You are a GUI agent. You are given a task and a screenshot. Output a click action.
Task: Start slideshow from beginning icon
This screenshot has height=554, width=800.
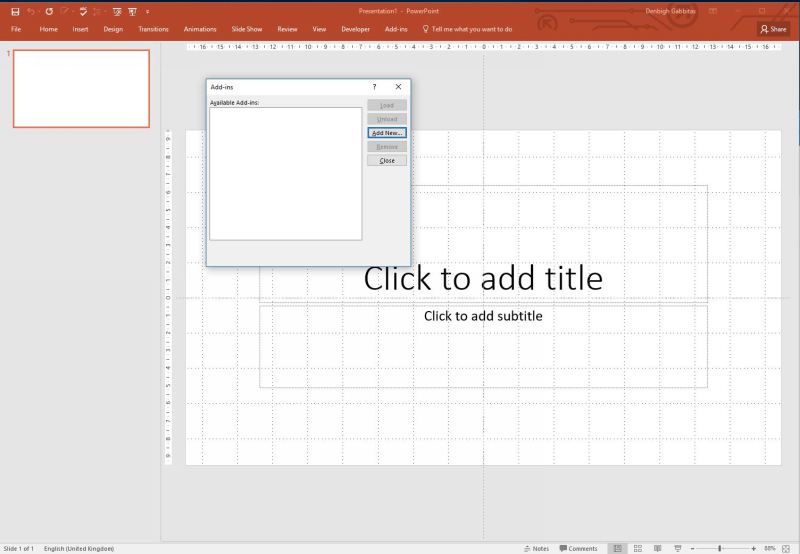point(117,11)
